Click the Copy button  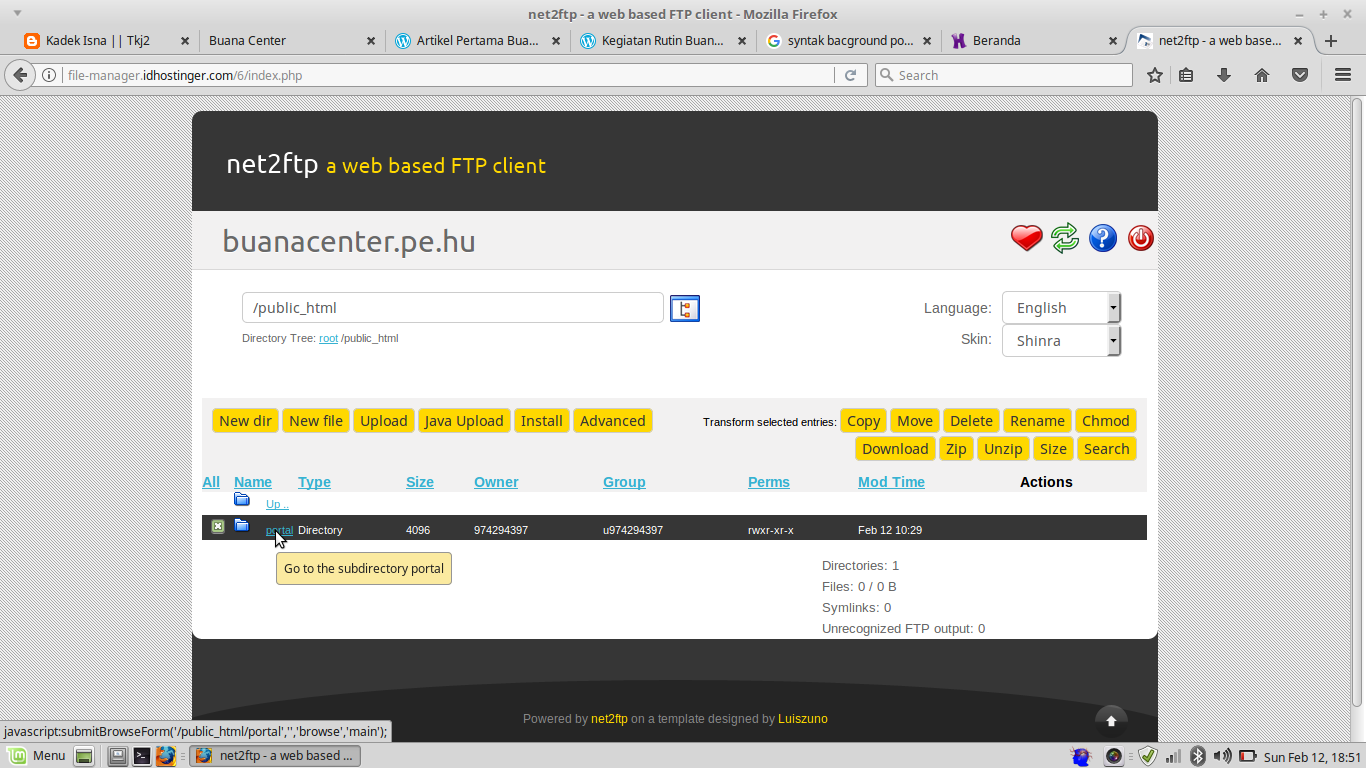pos(864,421)
